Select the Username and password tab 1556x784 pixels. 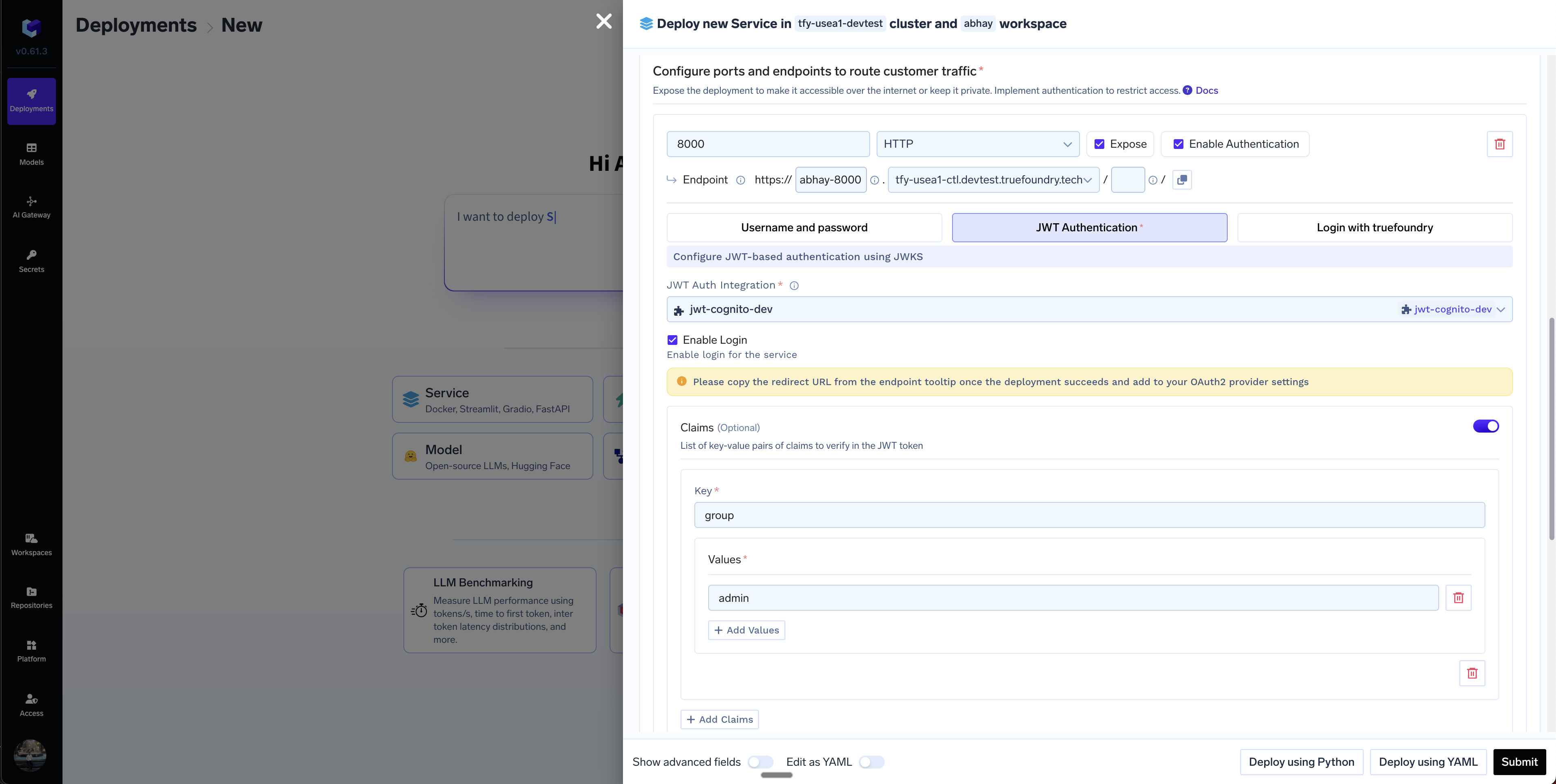tap(804, 228)
